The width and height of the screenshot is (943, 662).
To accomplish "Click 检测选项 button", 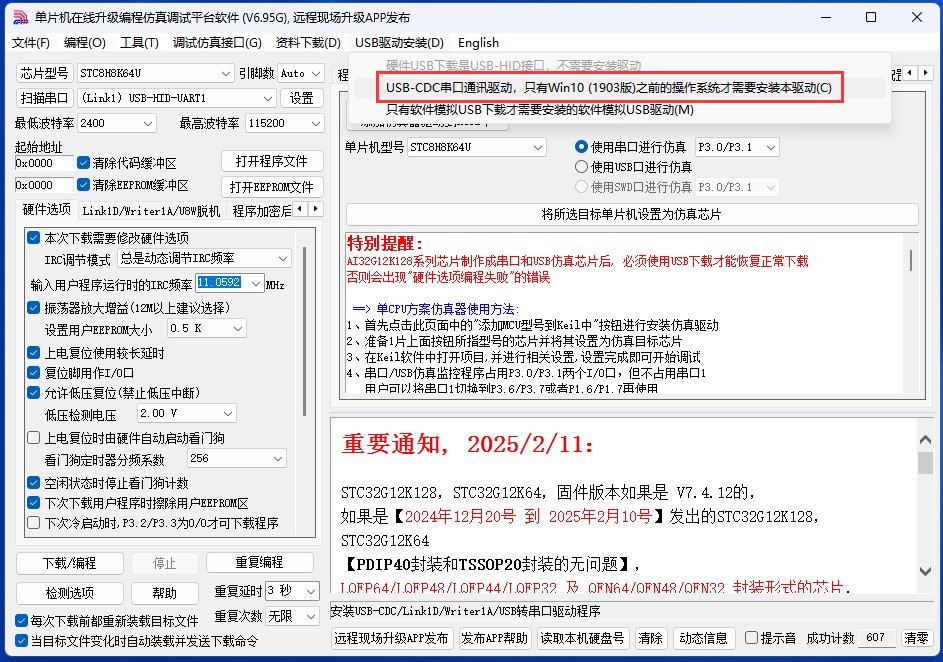I will point(70,593).
